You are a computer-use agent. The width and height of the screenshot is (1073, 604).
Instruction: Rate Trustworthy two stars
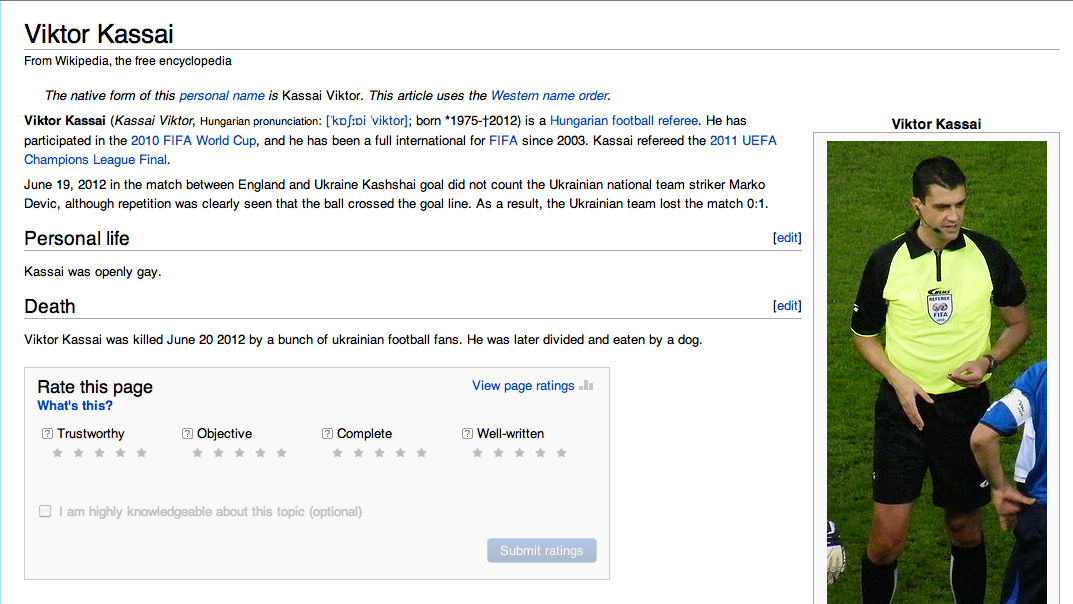(x=79, y=453)
